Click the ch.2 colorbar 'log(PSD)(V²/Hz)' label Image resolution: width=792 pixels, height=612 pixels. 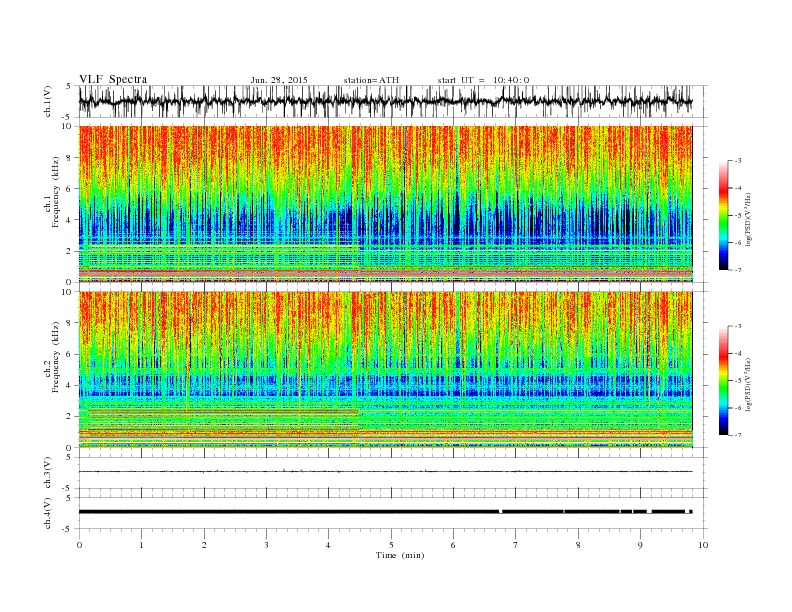[749, 384]
